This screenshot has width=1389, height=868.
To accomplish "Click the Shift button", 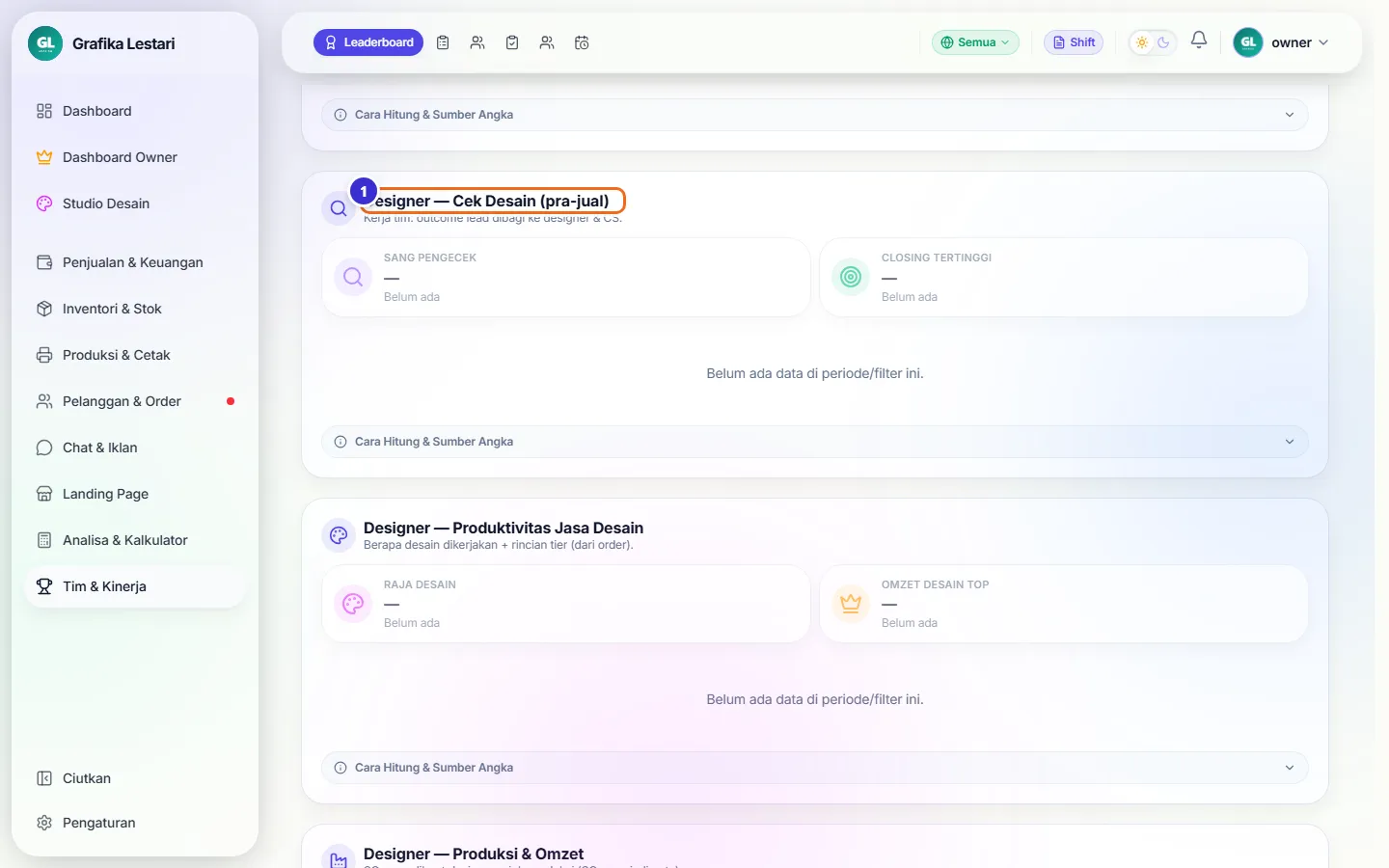I will [1074, 42].
